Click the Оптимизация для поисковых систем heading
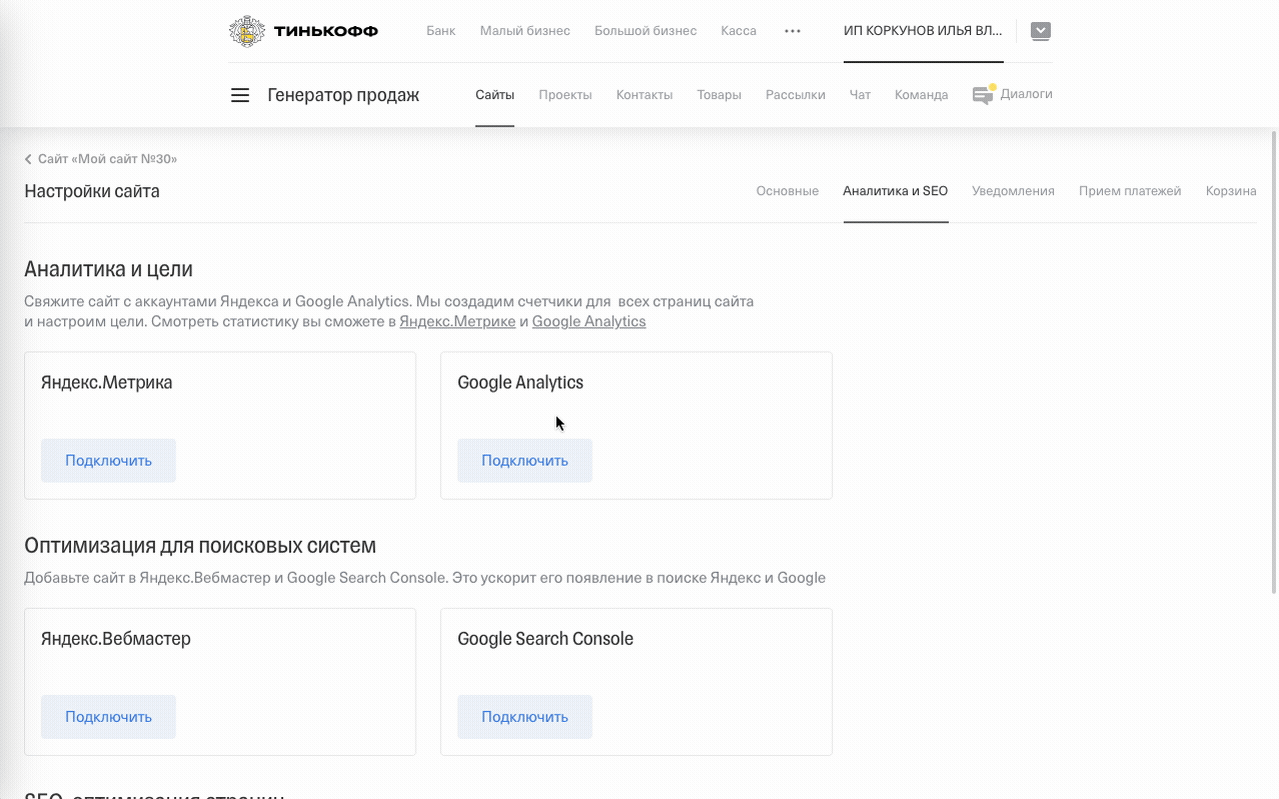 (x=200, y=546)
